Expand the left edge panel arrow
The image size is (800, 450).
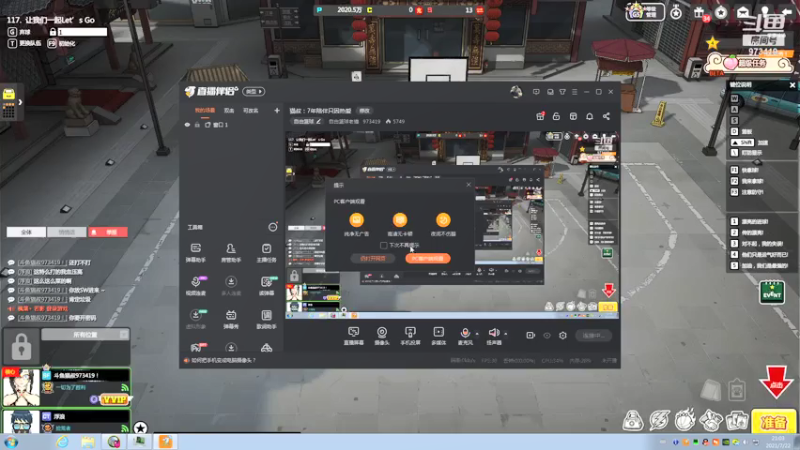20,102
